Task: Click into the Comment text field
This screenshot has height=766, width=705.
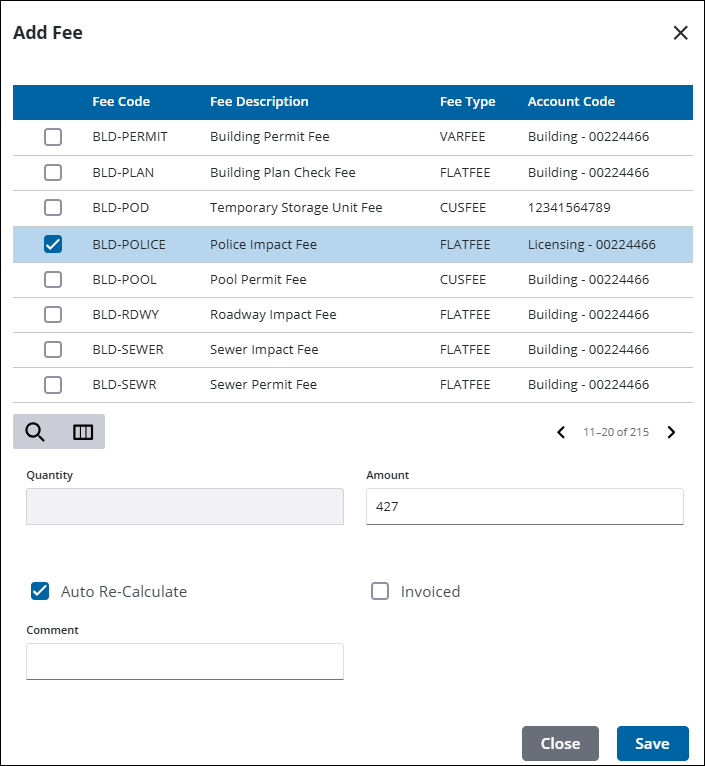Action: pyautogui.click(x=184, y=661)
